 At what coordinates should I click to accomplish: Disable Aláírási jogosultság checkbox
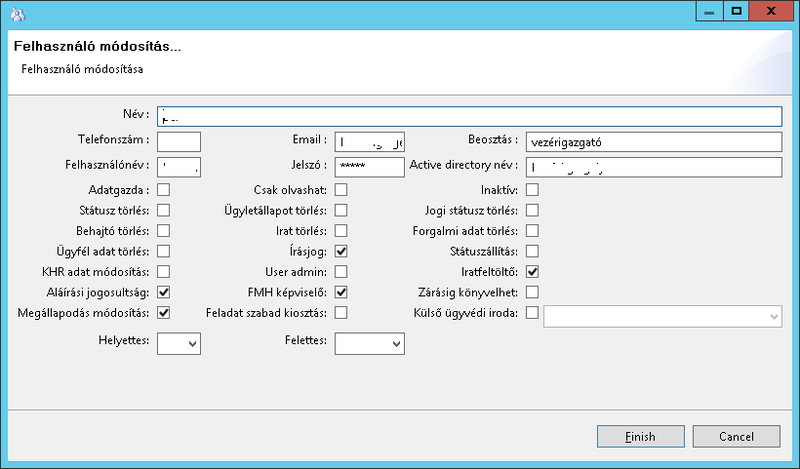coord(164,292)
